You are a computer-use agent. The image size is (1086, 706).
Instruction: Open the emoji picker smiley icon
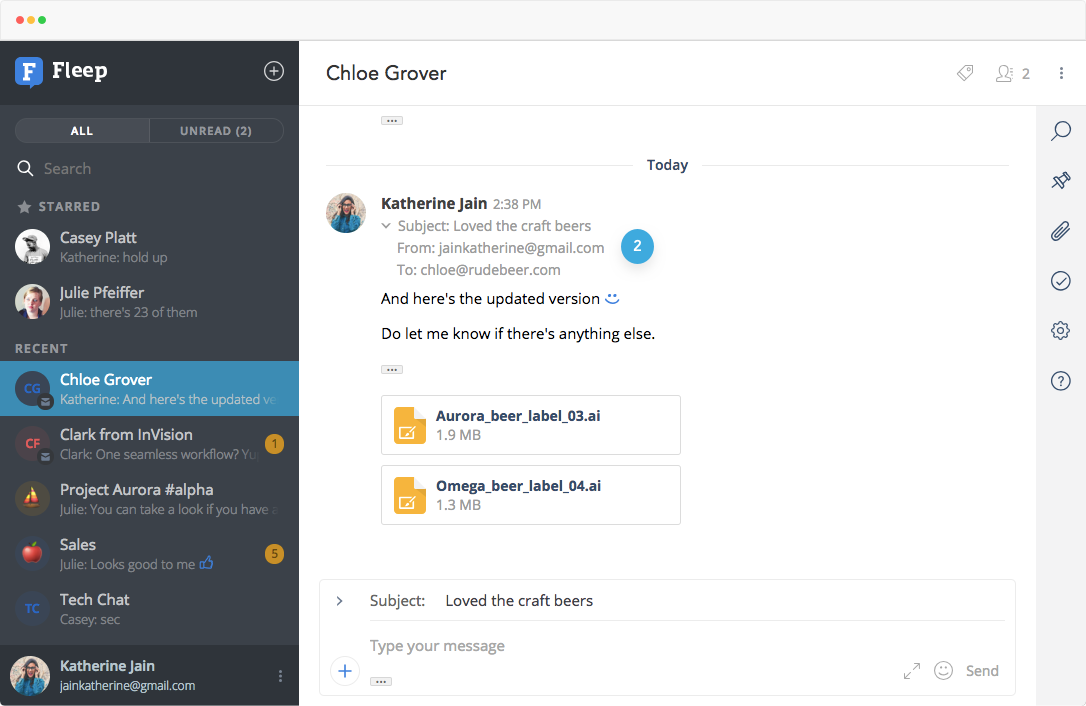click(943, 670)
